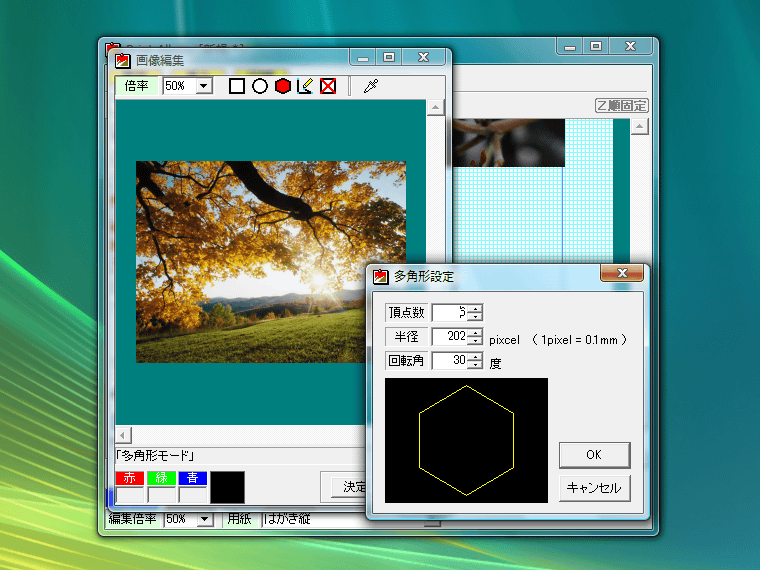Select the red polygon shape tool
Image resolution: width=760 pixels, height=570 pixels.
[283, 86]
